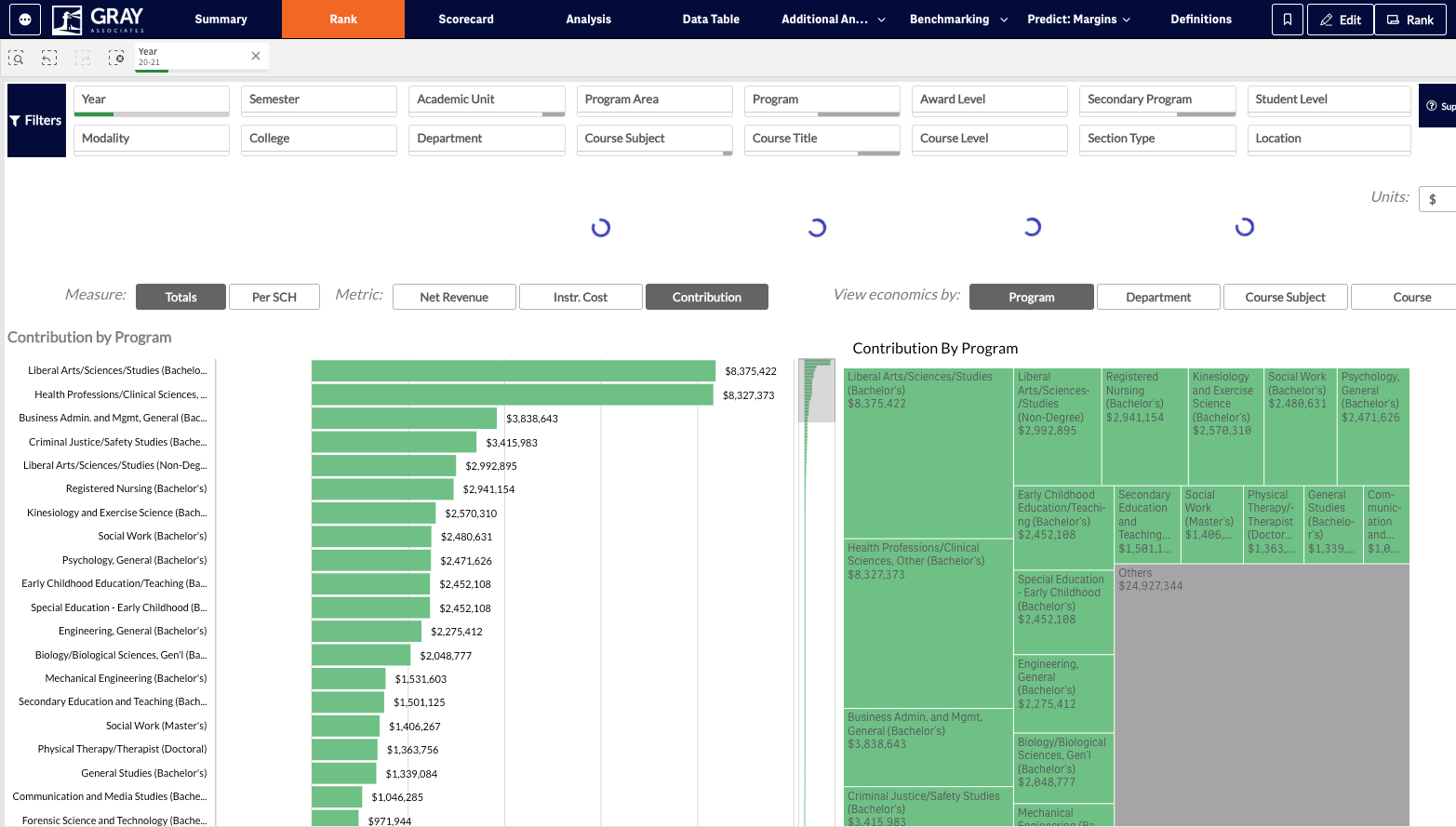Open the Award Level filter
The image size is (1456, 827).
990,100
